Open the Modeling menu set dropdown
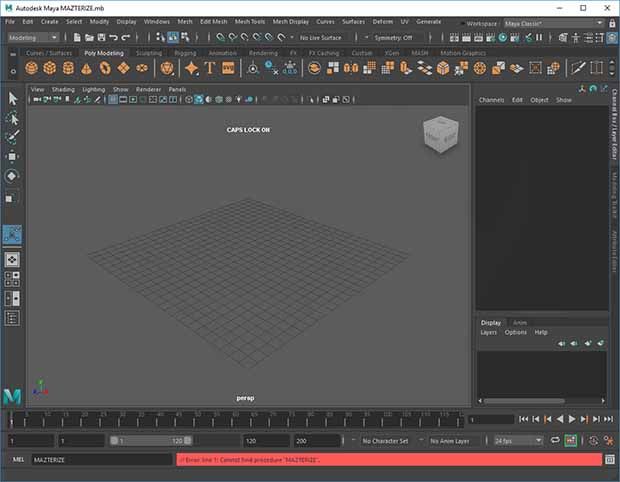This screenshot has width=620, height=482. [x=33, y=38]
